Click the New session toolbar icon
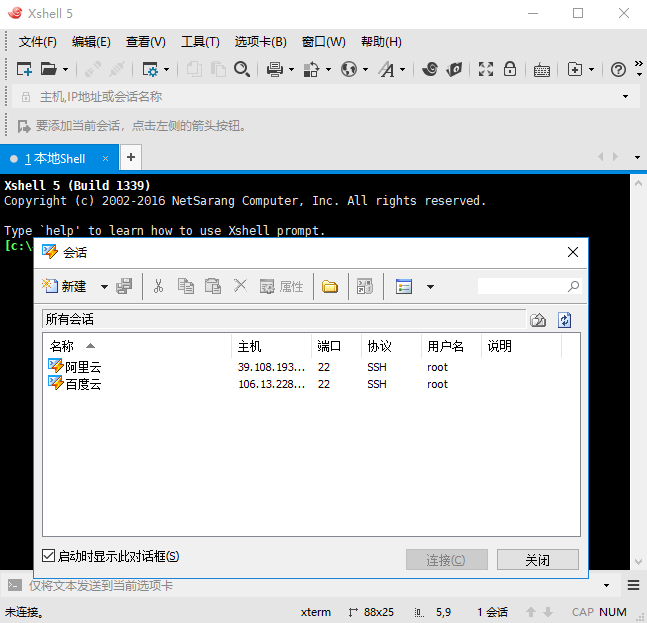 tap(24, 69)
